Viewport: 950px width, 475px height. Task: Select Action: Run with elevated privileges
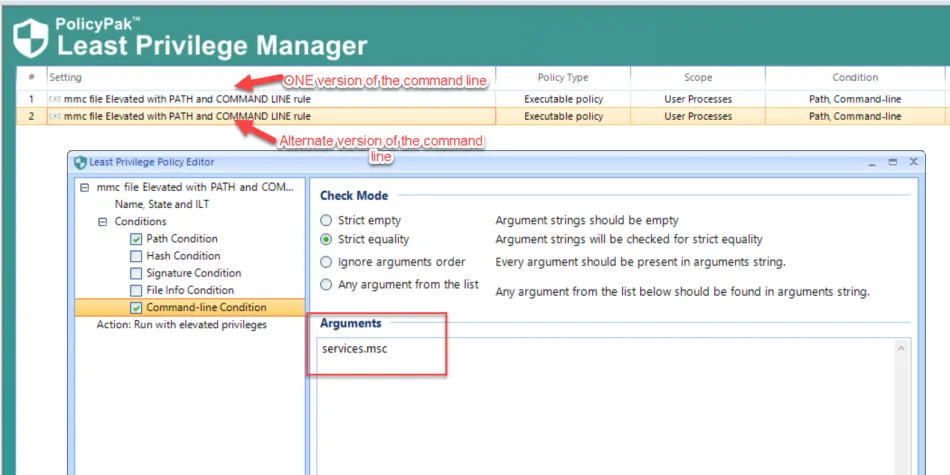click(181, 324)
